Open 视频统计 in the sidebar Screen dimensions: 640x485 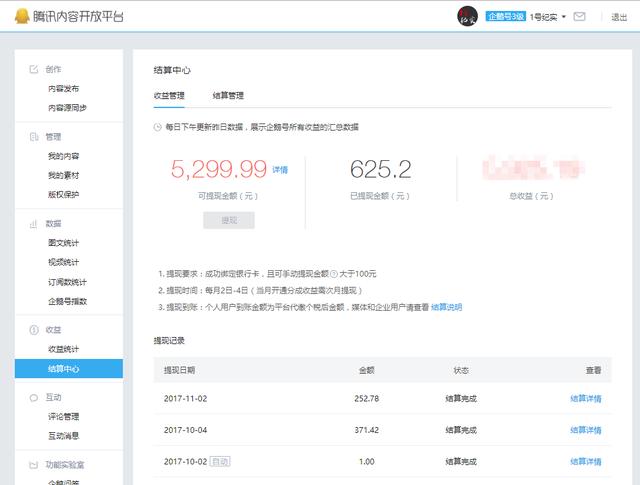click(63, 262)
